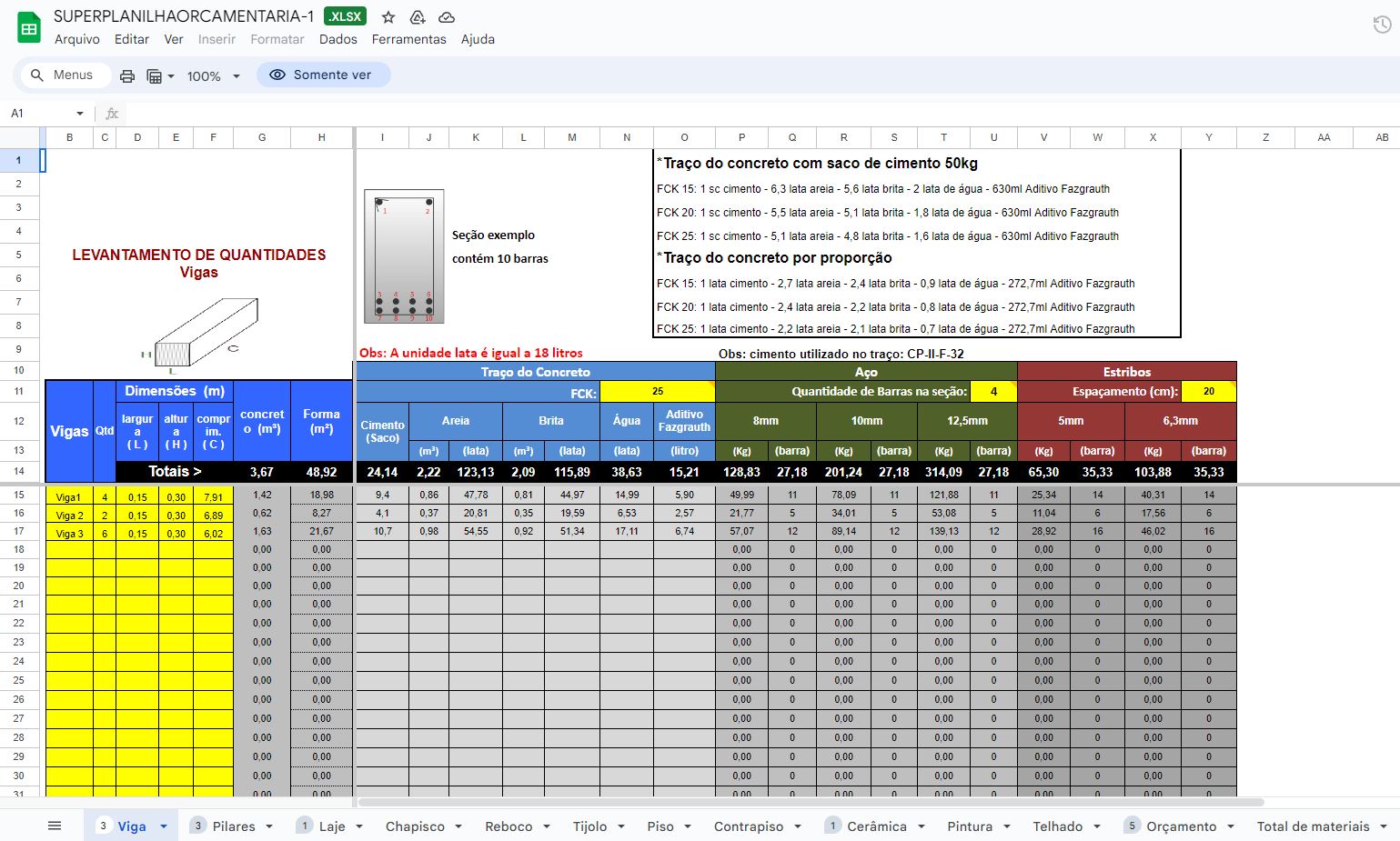Click the Print icon in toolbar
The height and width of the screenshot is (841, 1400).
pos(127,76)
